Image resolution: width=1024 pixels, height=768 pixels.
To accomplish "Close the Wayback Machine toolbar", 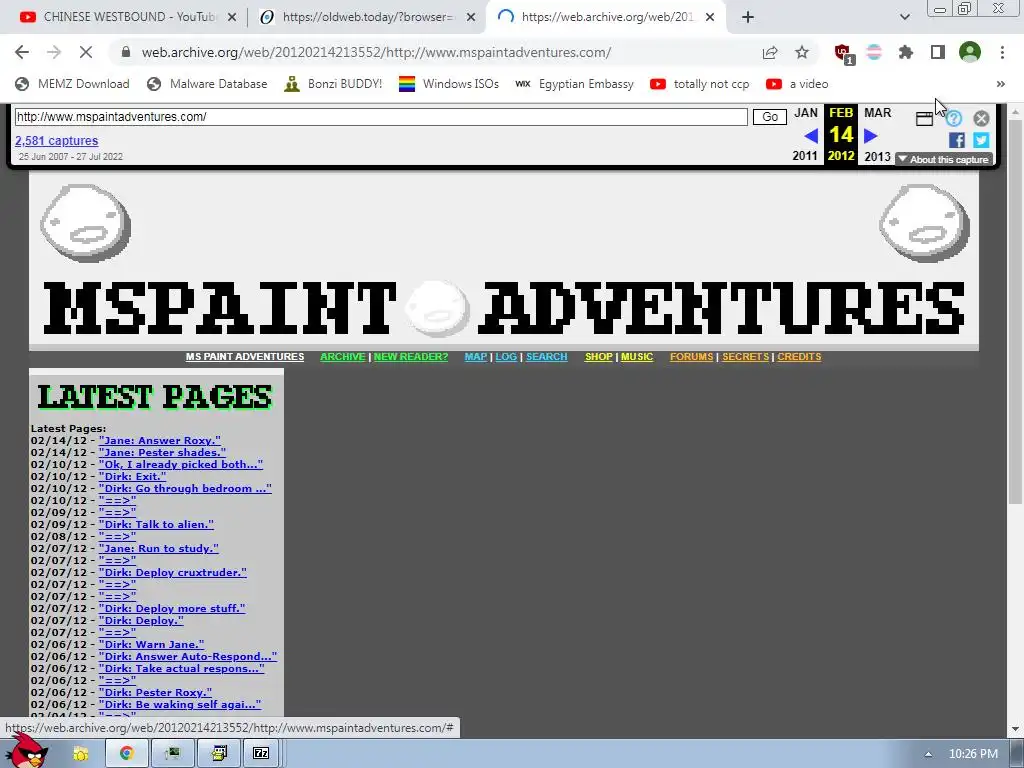I will click(981, 118).
